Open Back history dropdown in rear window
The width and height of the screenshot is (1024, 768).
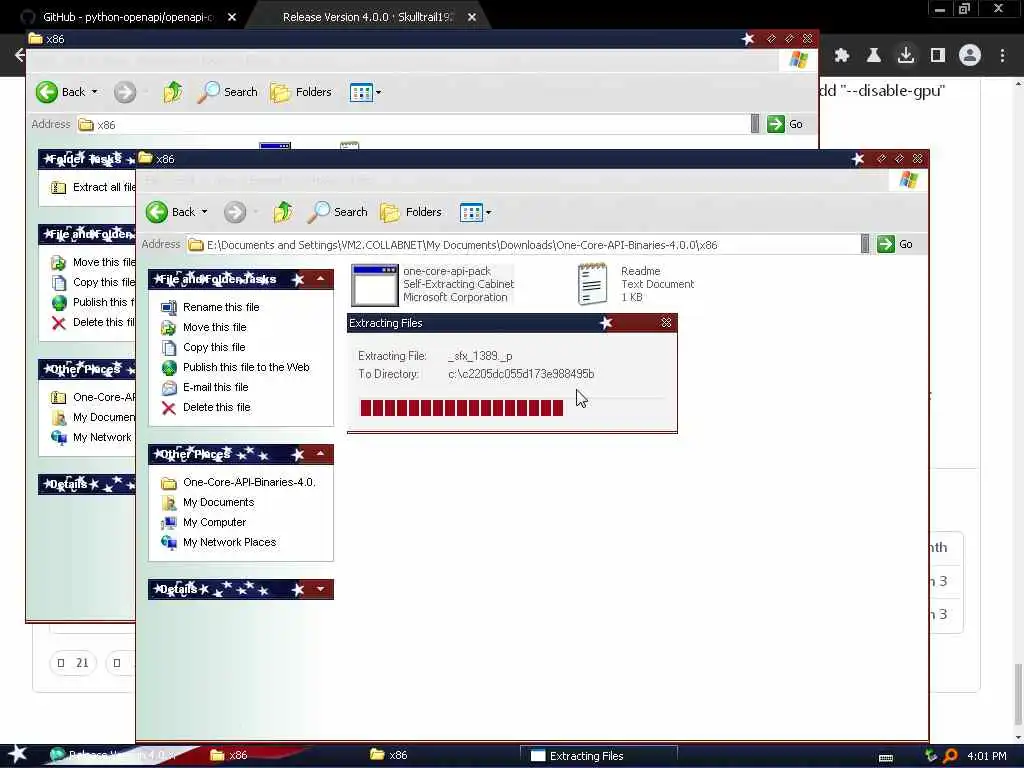pyautogui.click(x=94, y=91)
